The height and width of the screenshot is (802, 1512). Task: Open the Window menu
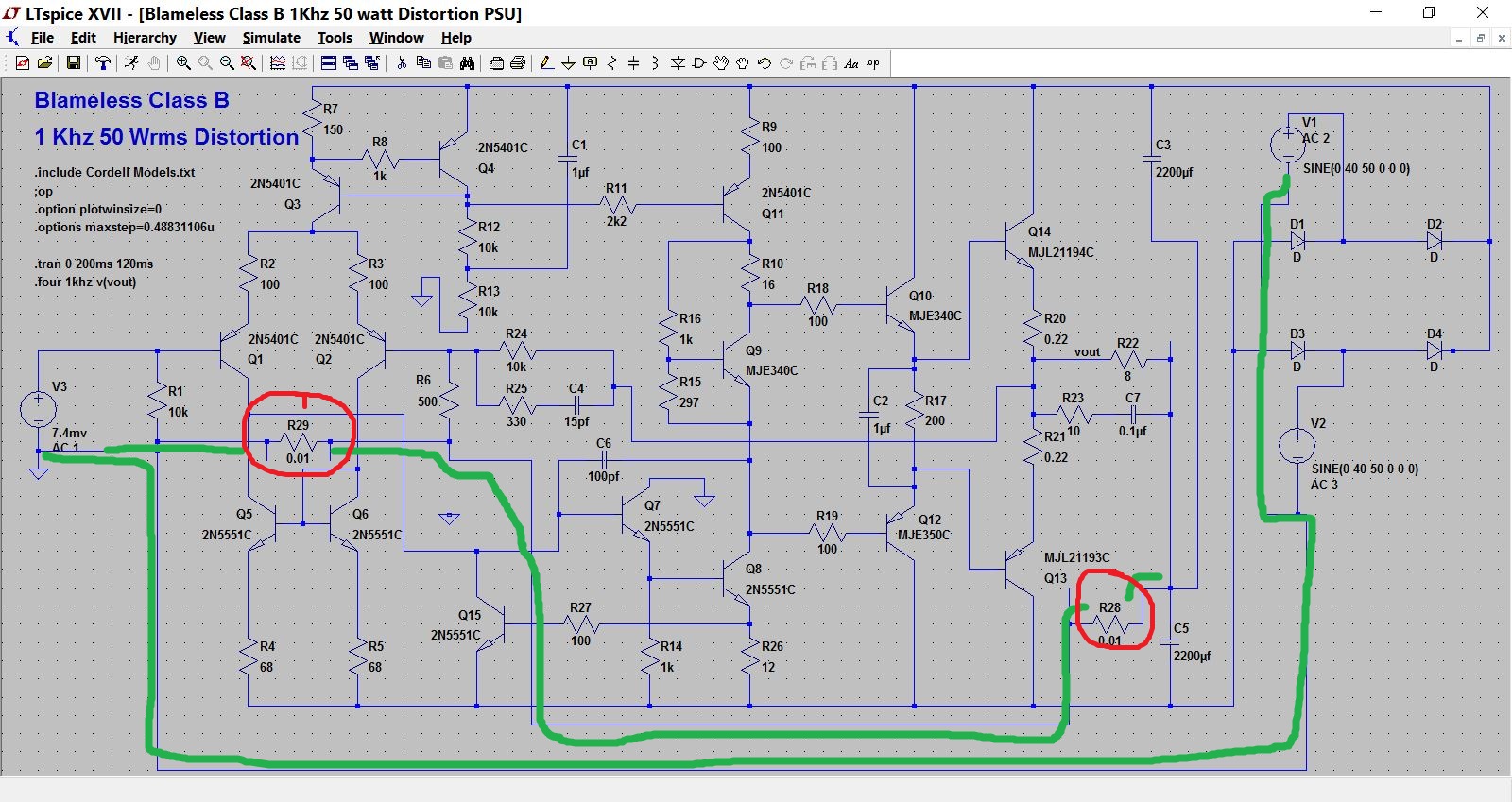(x=396, y=38)
